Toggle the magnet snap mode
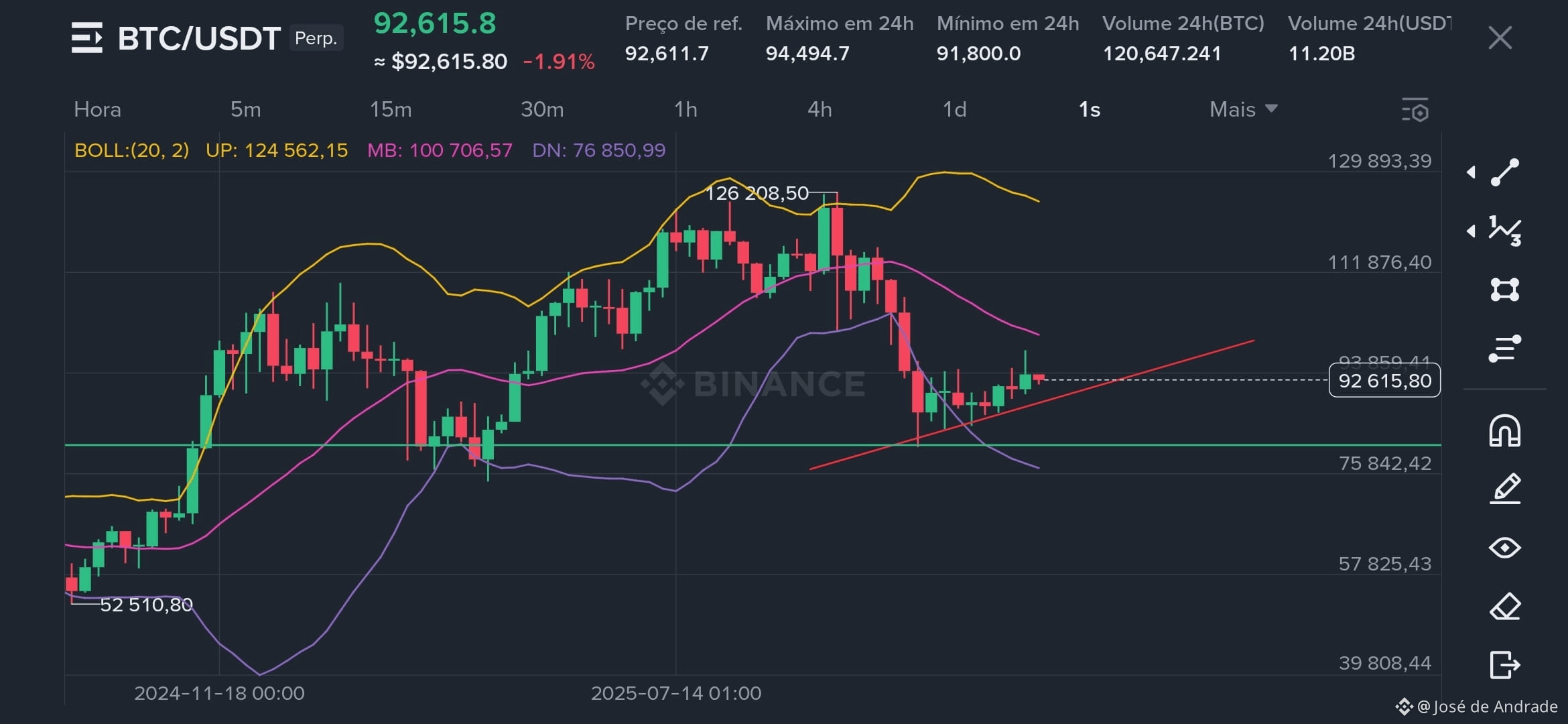1568x724 pixels. [1504, 430]
